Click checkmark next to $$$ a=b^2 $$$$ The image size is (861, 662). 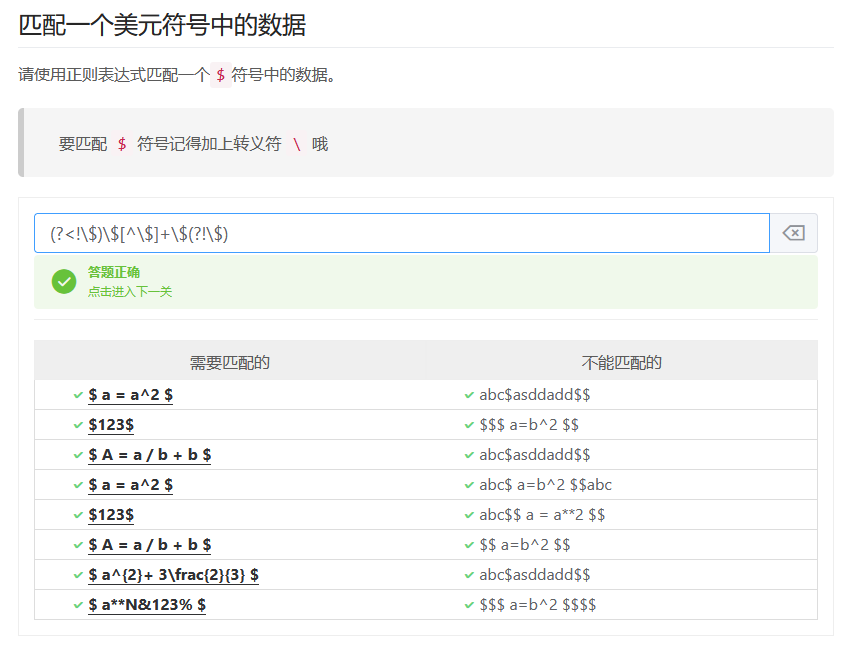coord(469,605)
